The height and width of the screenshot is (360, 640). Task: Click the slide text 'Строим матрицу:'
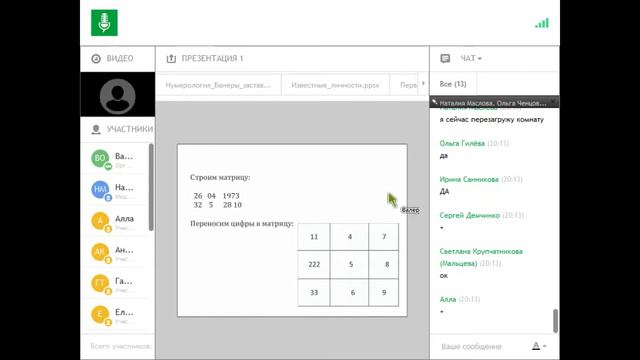[x=220, y=177]
